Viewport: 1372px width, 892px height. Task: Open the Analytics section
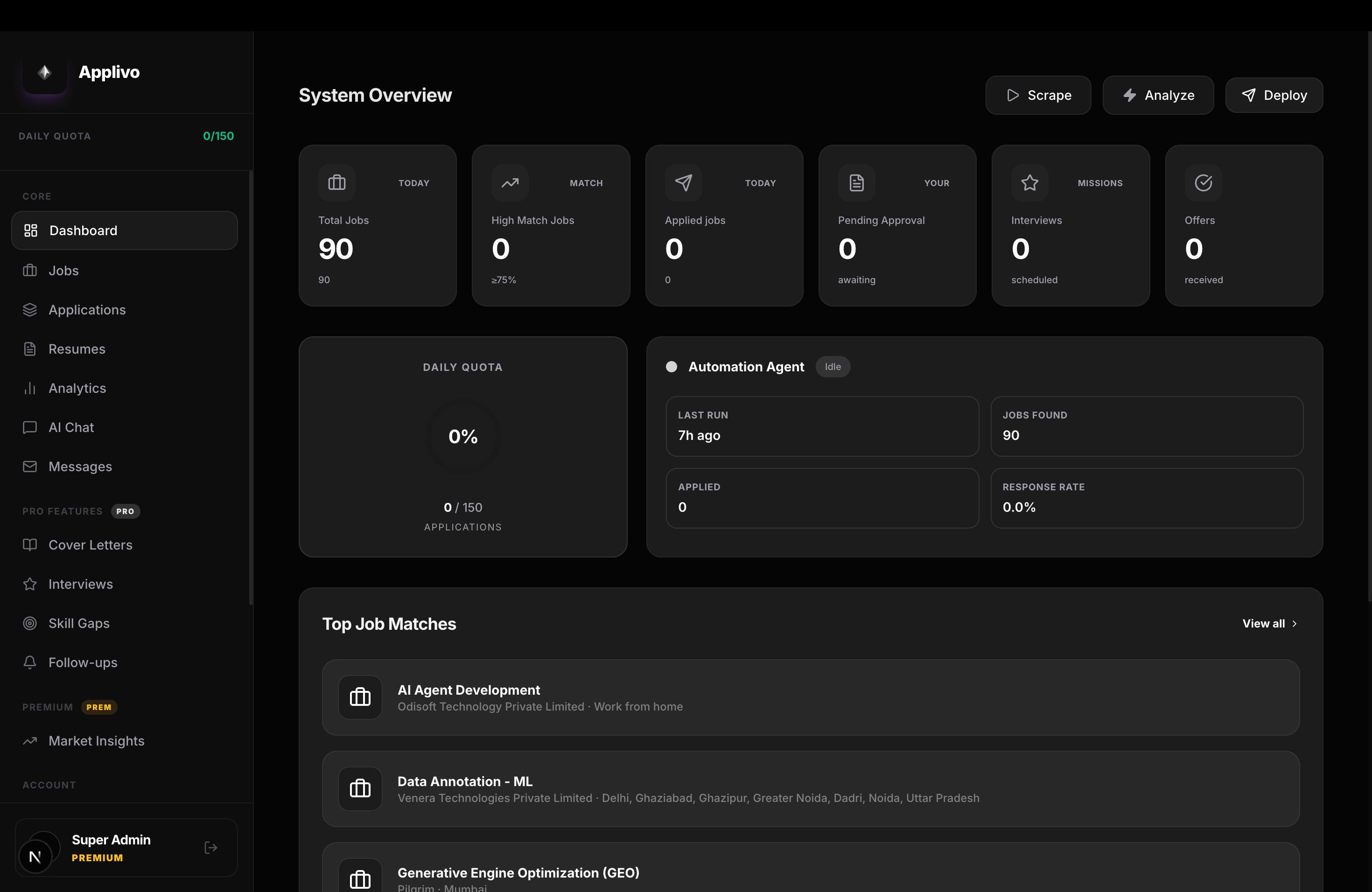[x=125, y=388]
